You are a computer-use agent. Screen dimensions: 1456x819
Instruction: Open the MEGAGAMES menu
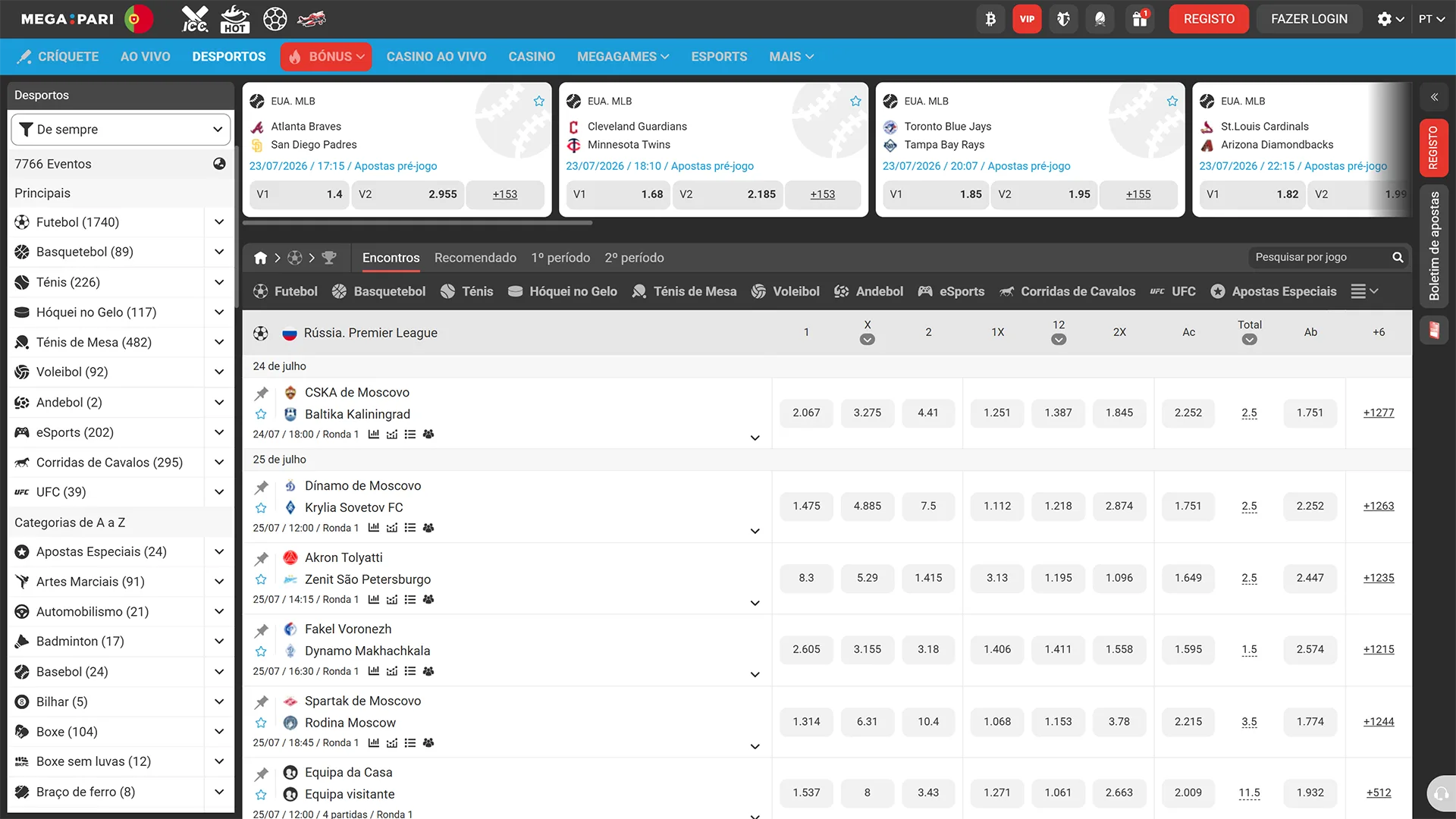coord(623,57)
